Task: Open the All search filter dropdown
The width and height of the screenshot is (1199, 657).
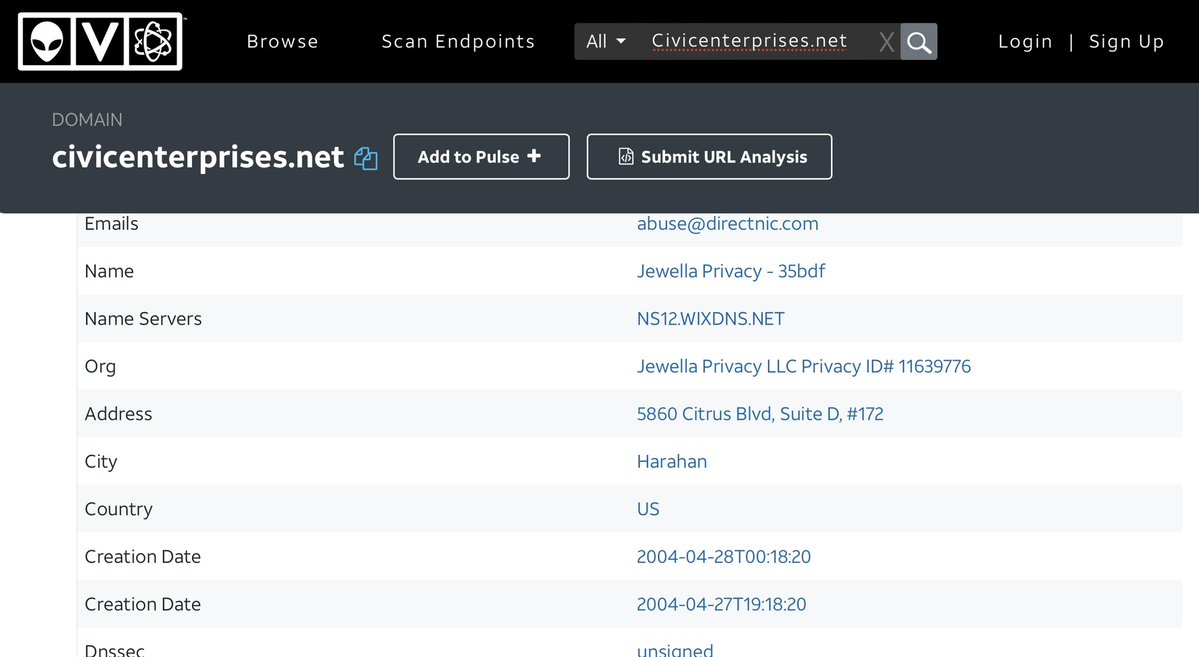Action: (606, 42)
